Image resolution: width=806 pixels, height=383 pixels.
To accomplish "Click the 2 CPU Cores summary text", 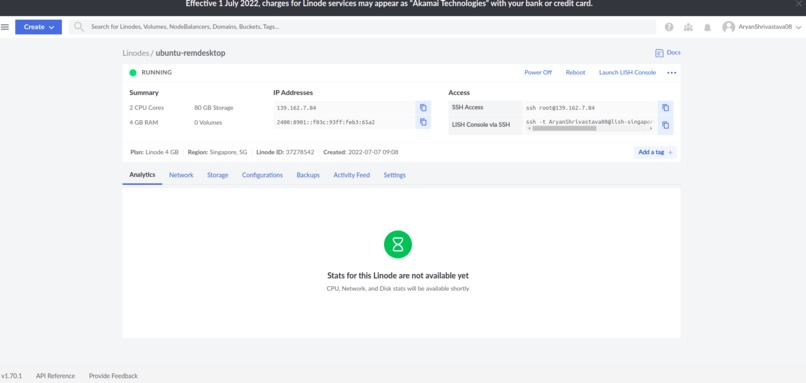I will (x=146, y=108).
